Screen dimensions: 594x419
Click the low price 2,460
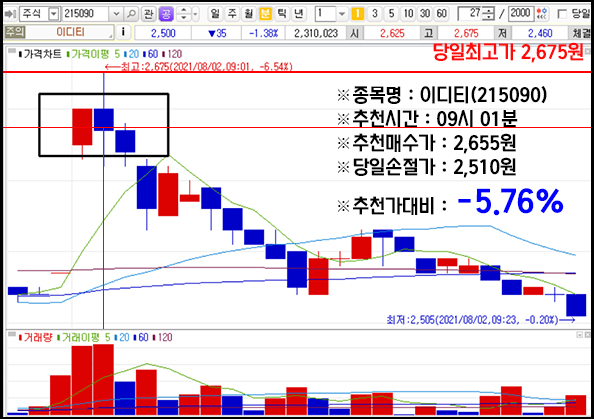coord(540,33)
